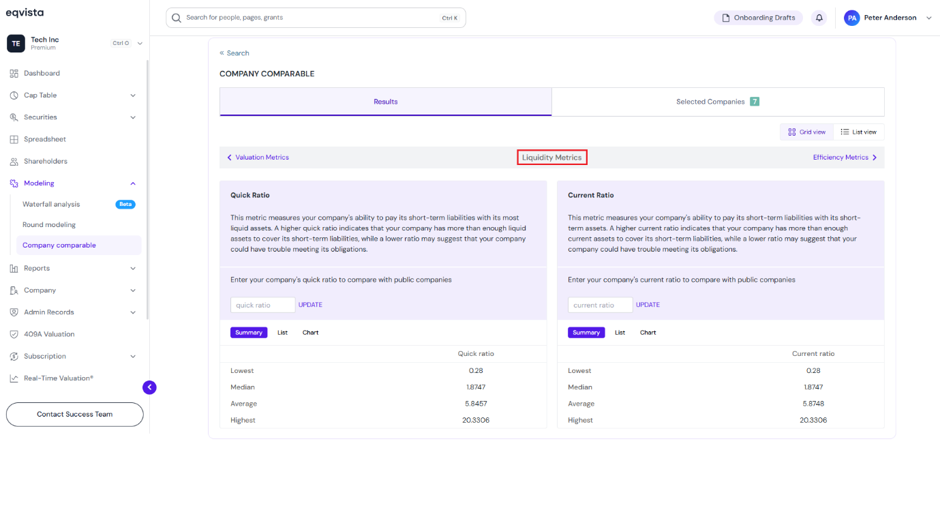
Task: Collapse sidebar with purple arrow button
Action: [x=149, y=387]
